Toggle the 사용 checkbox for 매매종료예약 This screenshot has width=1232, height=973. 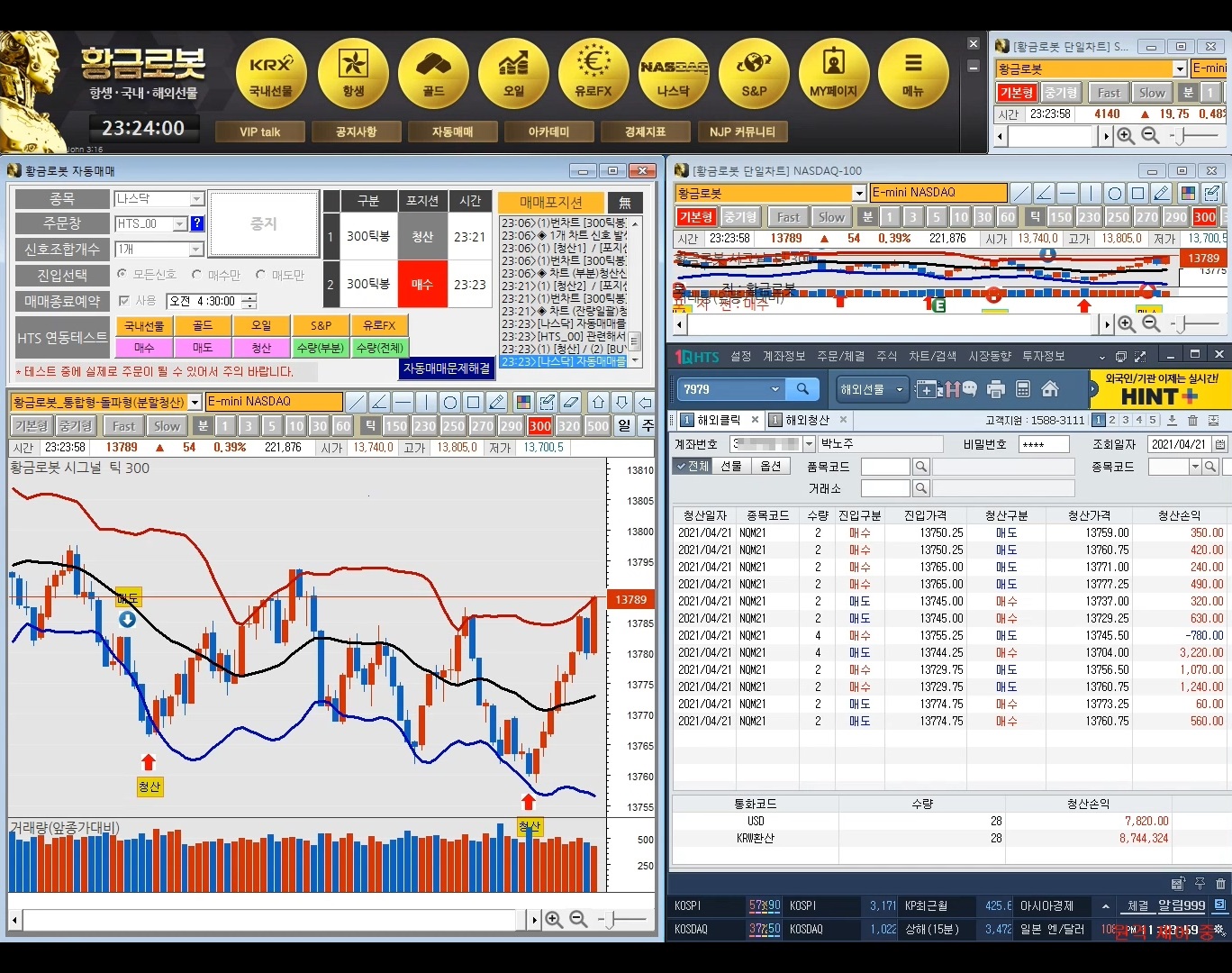coord(124,301)
